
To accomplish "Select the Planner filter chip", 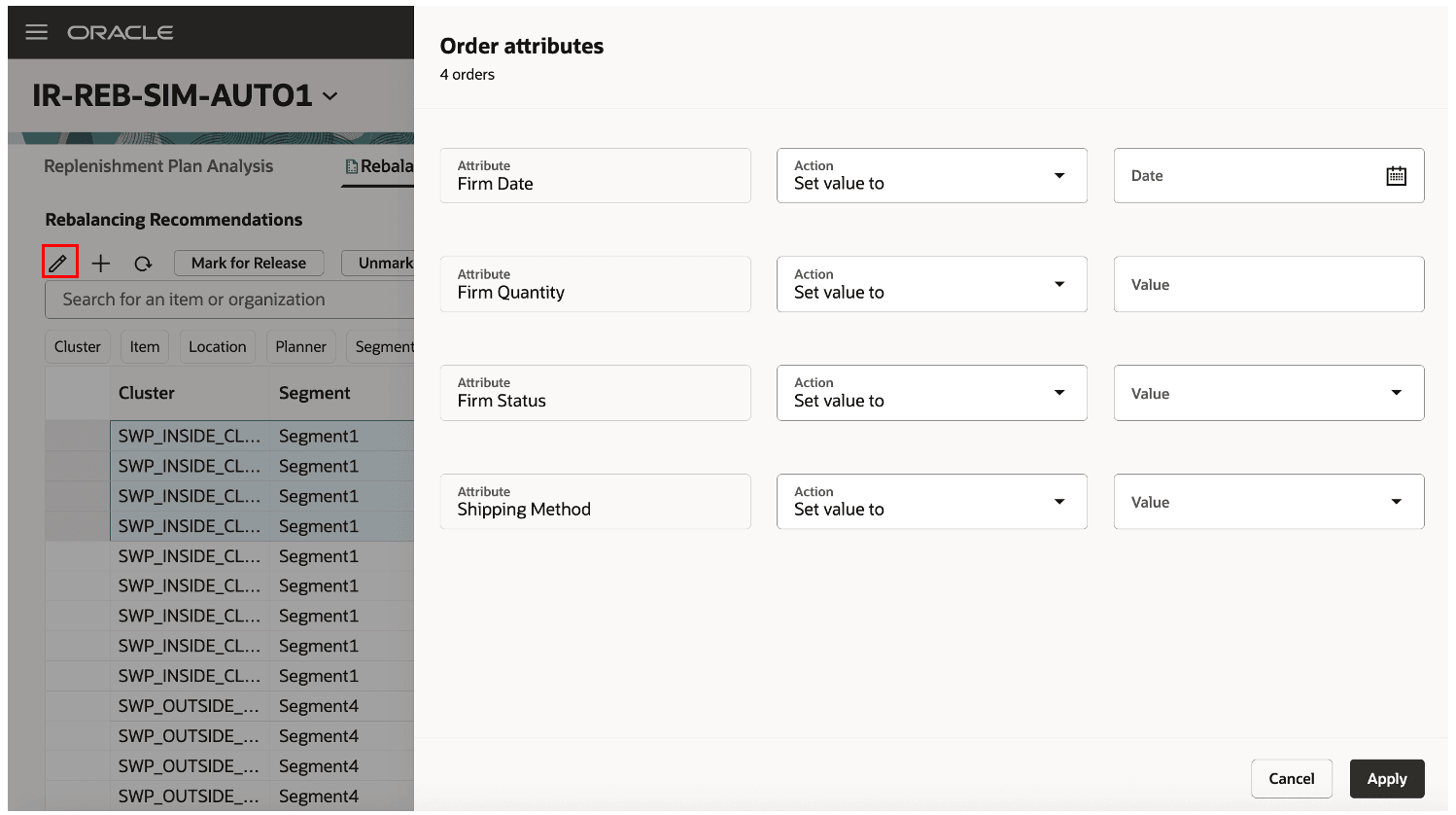I will 300,346.
